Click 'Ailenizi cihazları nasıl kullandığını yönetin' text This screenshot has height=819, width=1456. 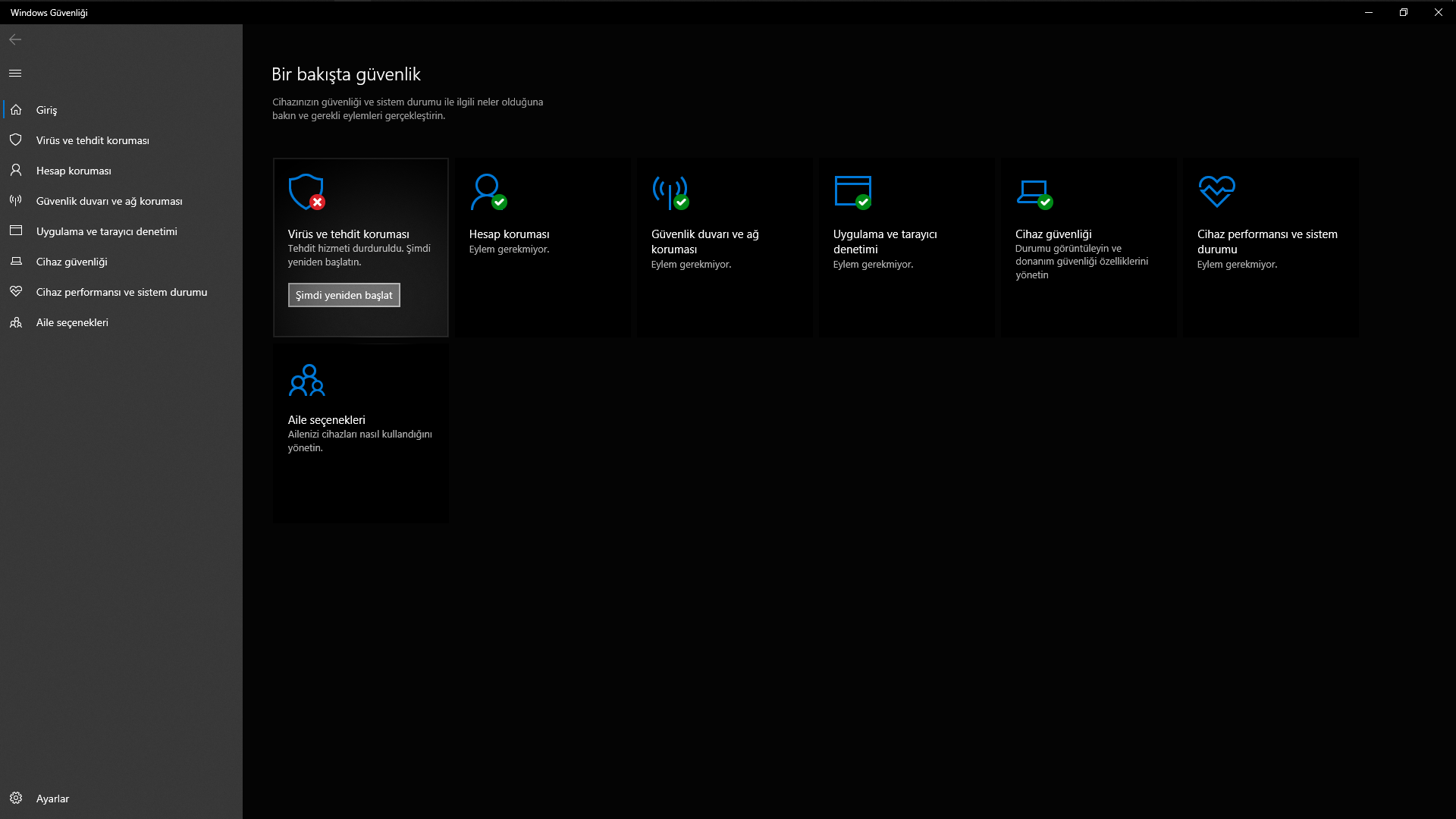359,441
